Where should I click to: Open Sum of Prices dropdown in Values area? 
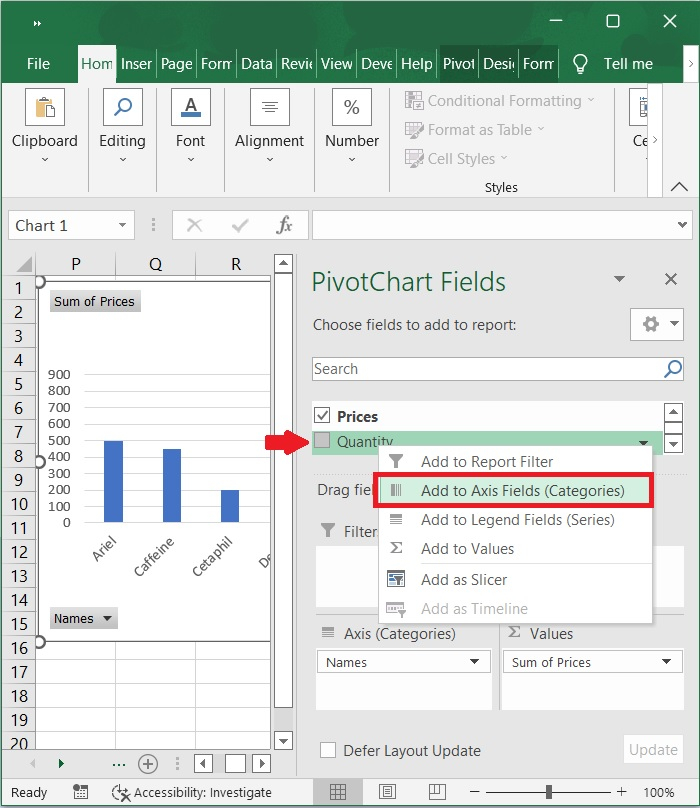pos(666,662)
